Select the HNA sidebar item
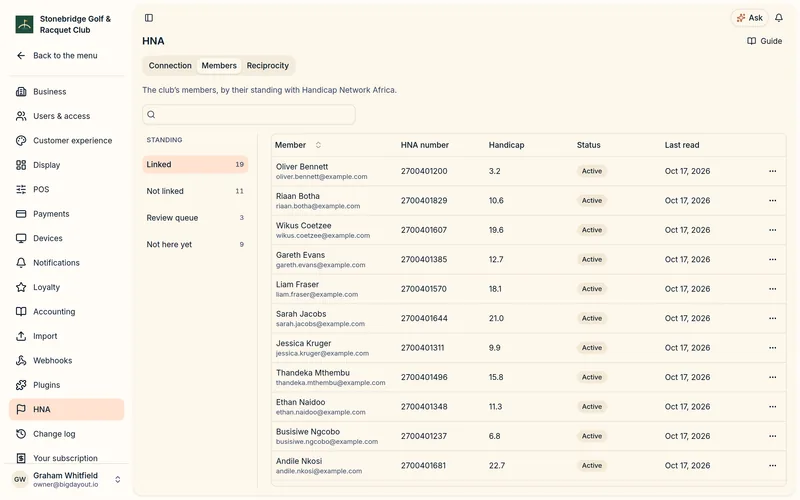 [x=66, y=410]
